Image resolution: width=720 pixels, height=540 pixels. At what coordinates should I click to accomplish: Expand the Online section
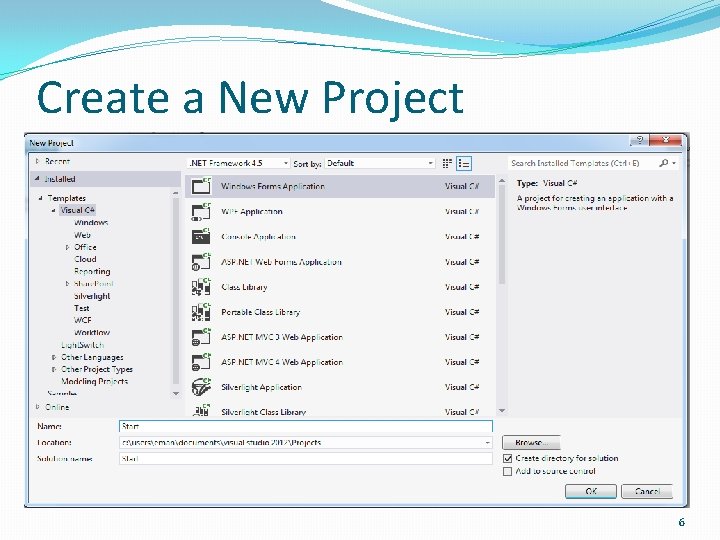point(38,407)
